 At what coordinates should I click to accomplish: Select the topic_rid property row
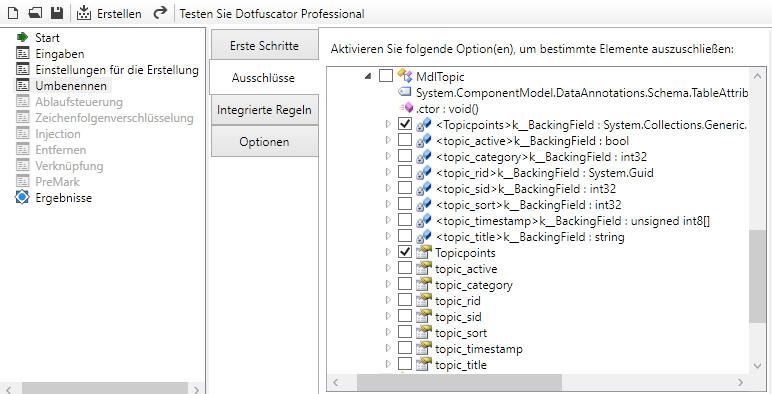point(457,300)
